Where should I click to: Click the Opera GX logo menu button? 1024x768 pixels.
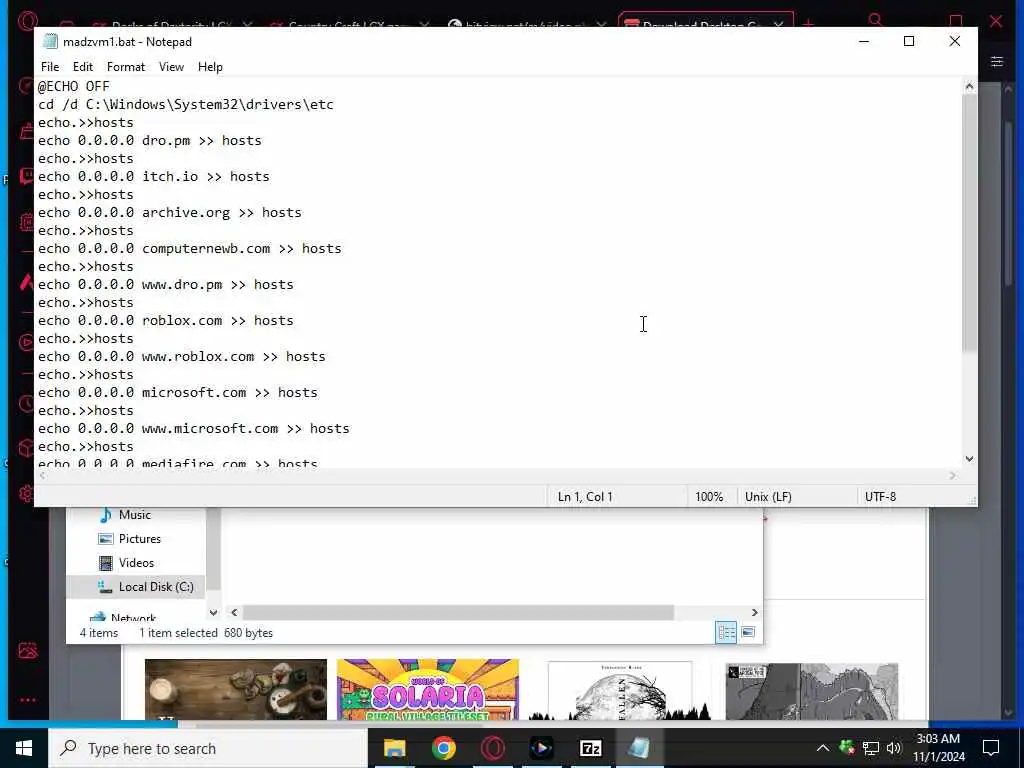click(x=25, y=20)
